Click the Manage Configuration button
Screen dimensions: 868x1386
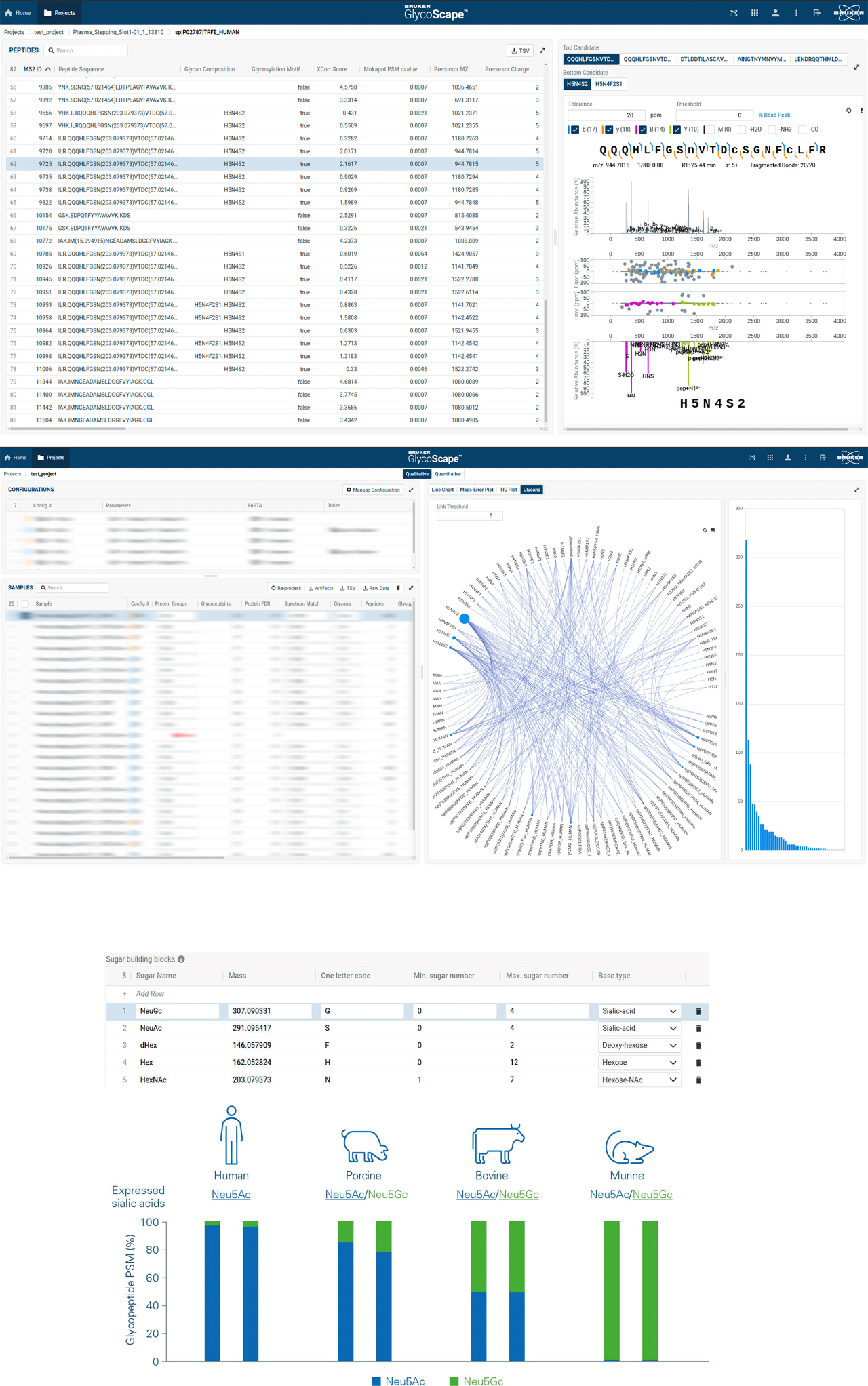[x=373, y=490]
